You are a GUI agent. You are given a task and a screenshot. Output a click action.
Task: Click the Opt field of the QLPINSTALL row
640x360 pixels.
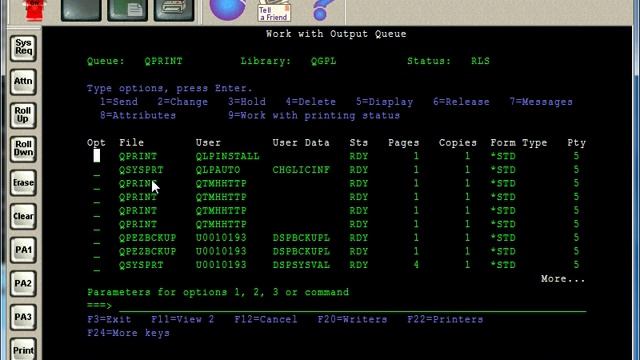point(97,156)
